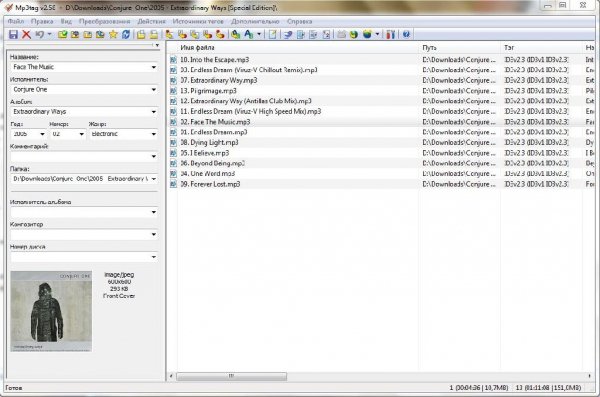Screen dimensions: 600x397
Task: Select the file I Believe.mp3
Action: click(205, 153)
